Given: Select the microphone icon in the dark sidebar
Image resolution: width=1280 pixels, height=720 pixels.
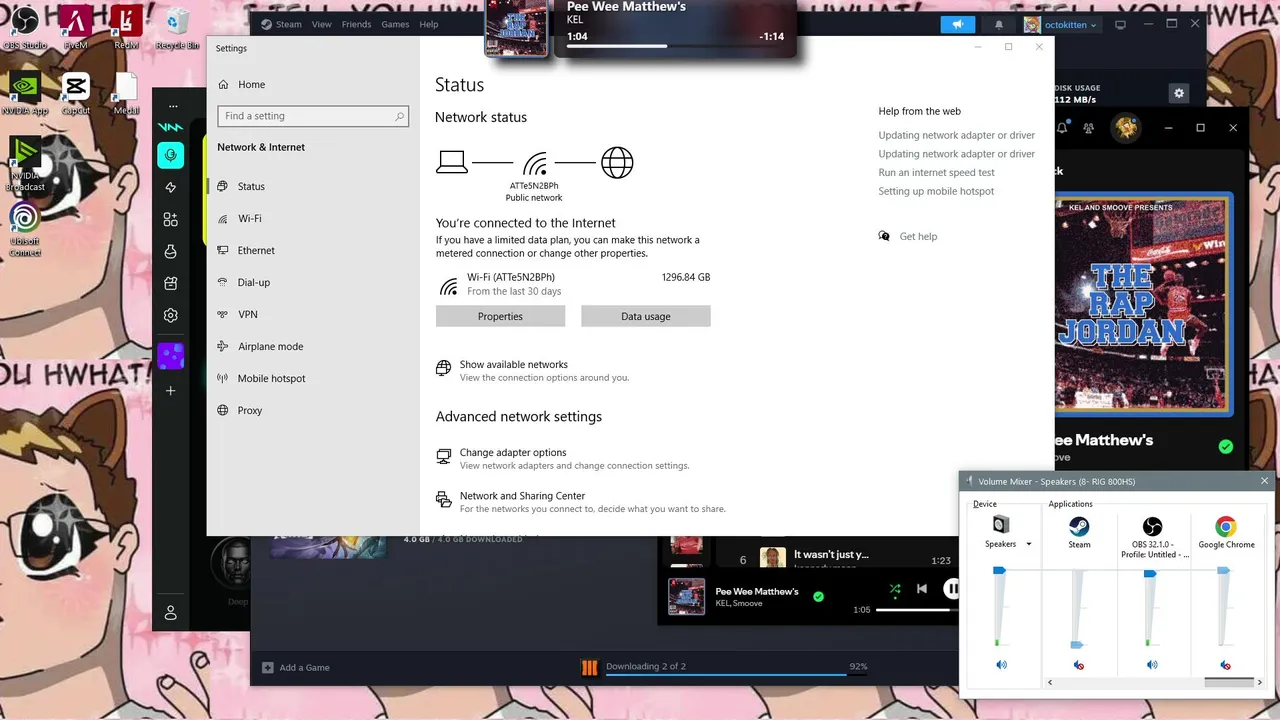Looking at the screenshot, I should pyautogui.click(x=171, y=155).
